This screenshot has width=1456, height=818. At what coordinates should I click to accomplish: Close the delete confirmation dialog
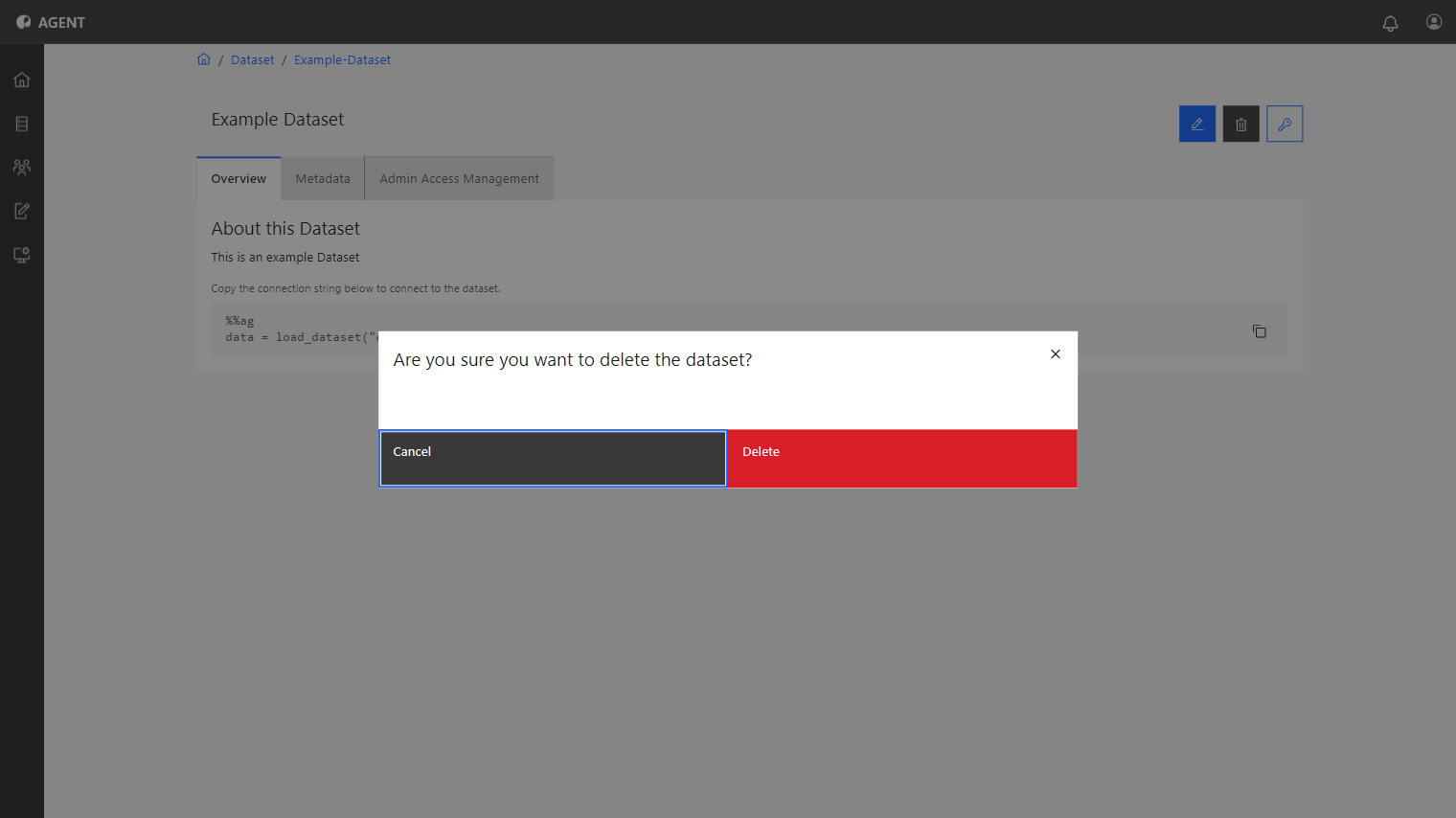coord(1056,354)
